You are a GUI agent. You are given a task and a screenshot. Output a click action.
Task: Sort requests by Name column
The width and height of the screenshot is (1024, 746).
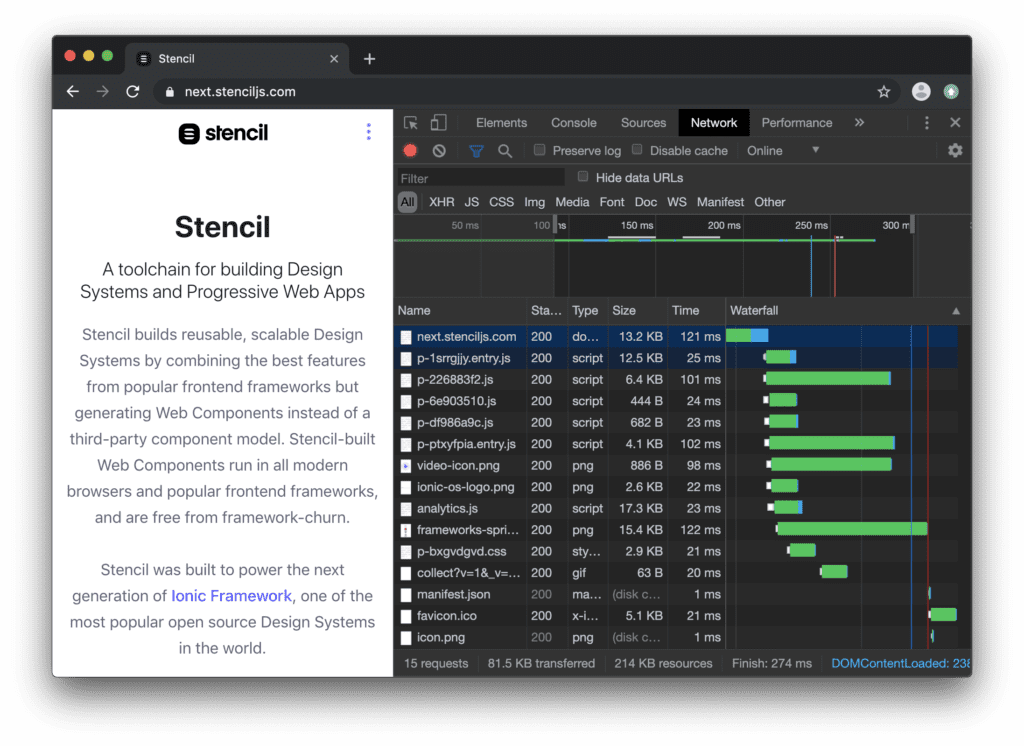tap(460, 311)
